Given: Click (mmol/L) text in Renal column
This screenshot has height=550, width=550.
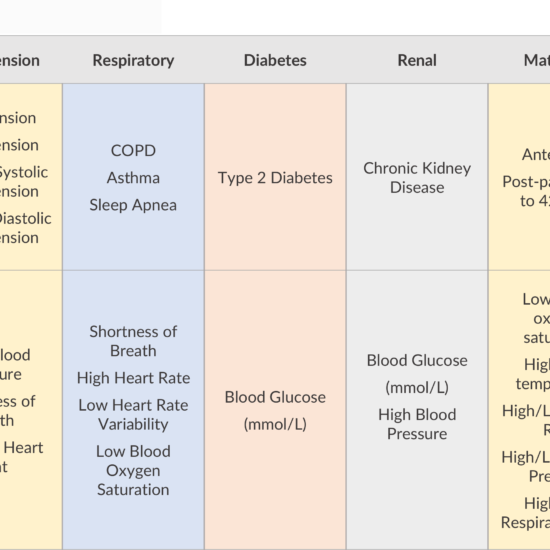Looking at the screenshot, I should point(417,388).
